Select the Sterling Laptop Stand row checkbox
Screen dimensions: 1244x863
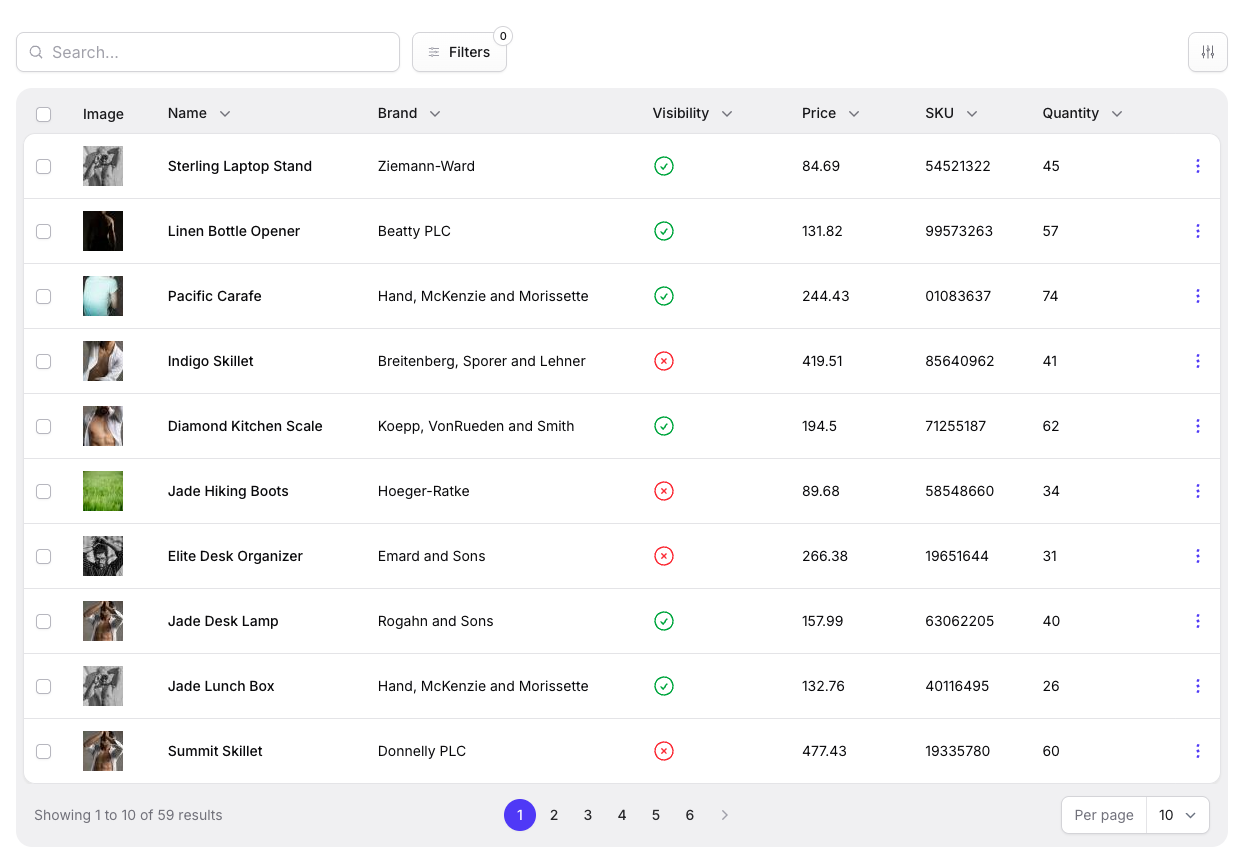pyautogui.click(x=43, y=166)
